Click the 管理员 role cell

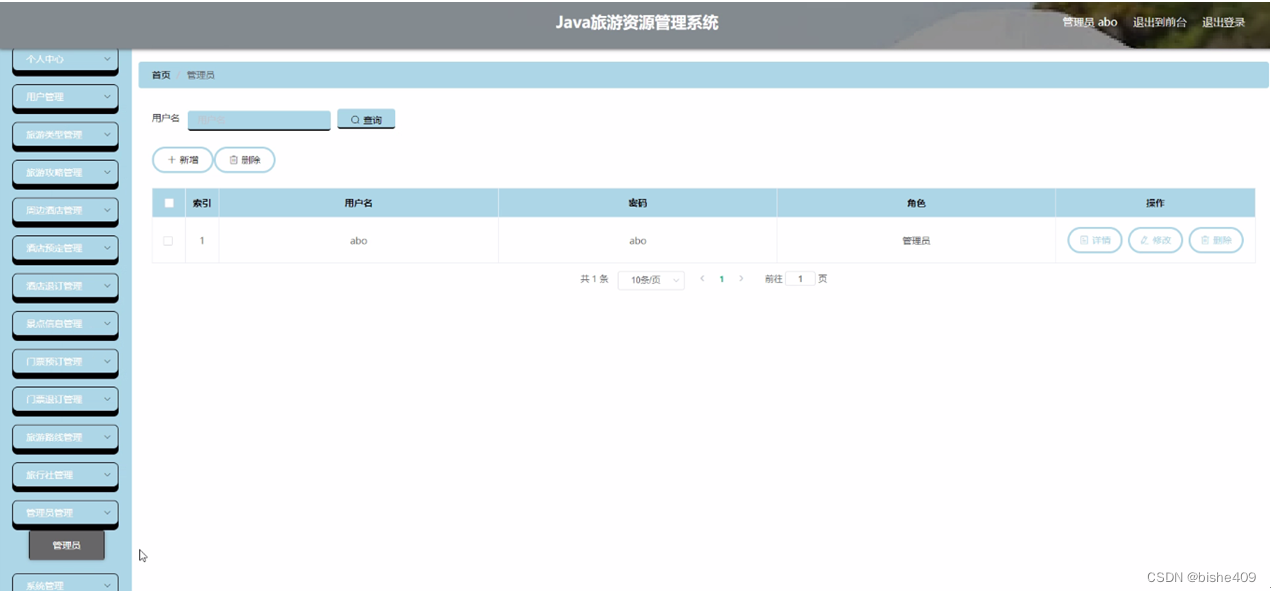(916, 241)
